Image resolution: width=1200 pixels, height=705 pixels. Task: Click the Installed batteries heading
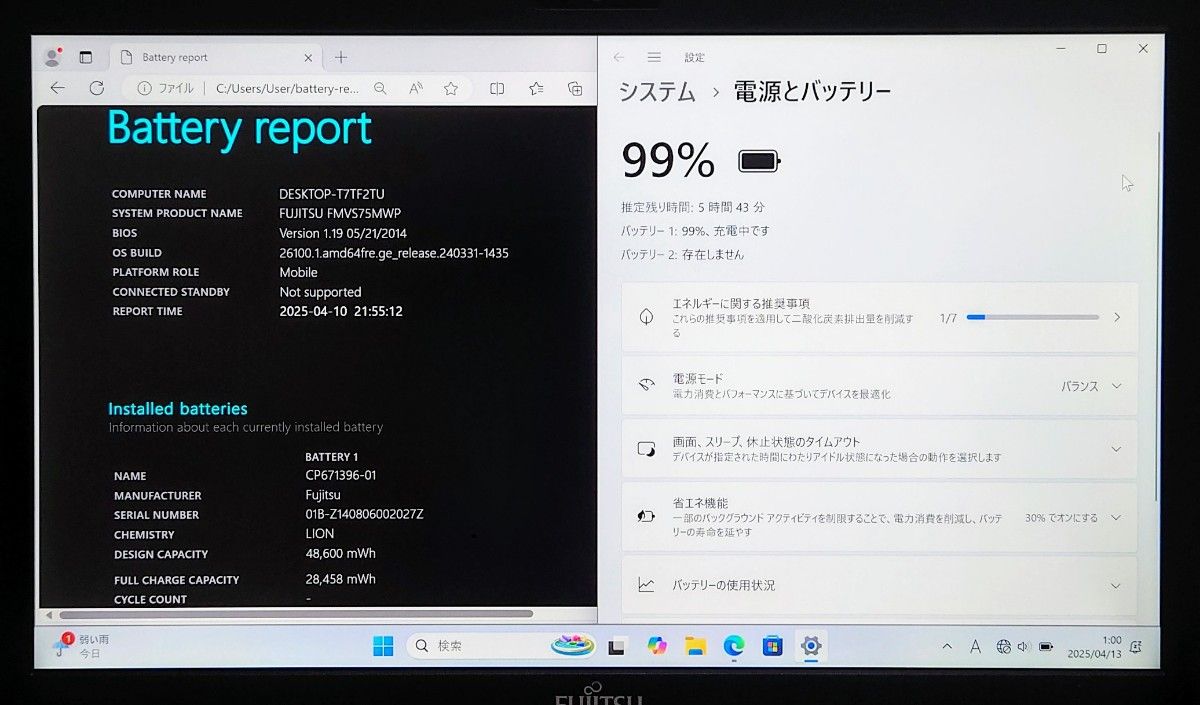click(x=178, y=408)
